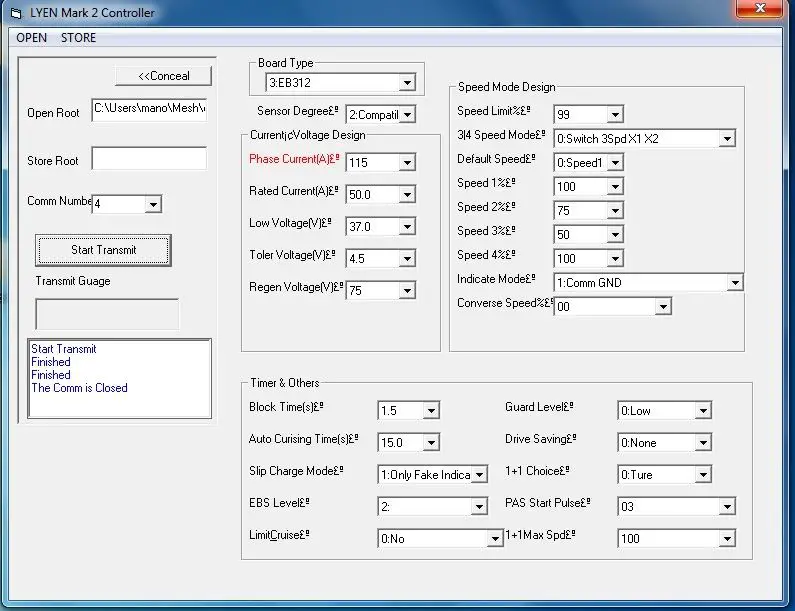Open the Sensor Degree dropdown

pos(407,115)
